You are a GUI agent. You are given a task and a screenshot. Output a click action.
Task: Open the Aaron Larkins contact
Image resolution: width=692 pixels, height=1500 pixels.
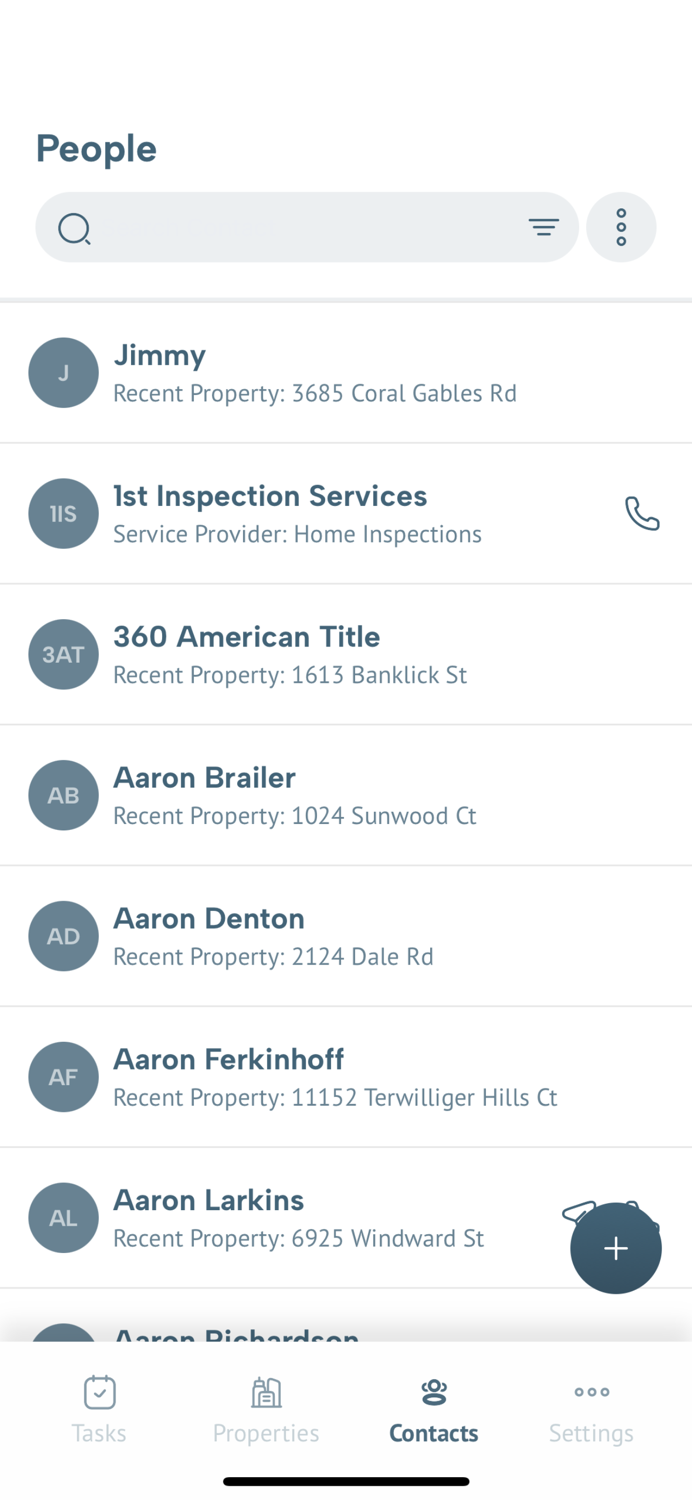coord(300,1217)
